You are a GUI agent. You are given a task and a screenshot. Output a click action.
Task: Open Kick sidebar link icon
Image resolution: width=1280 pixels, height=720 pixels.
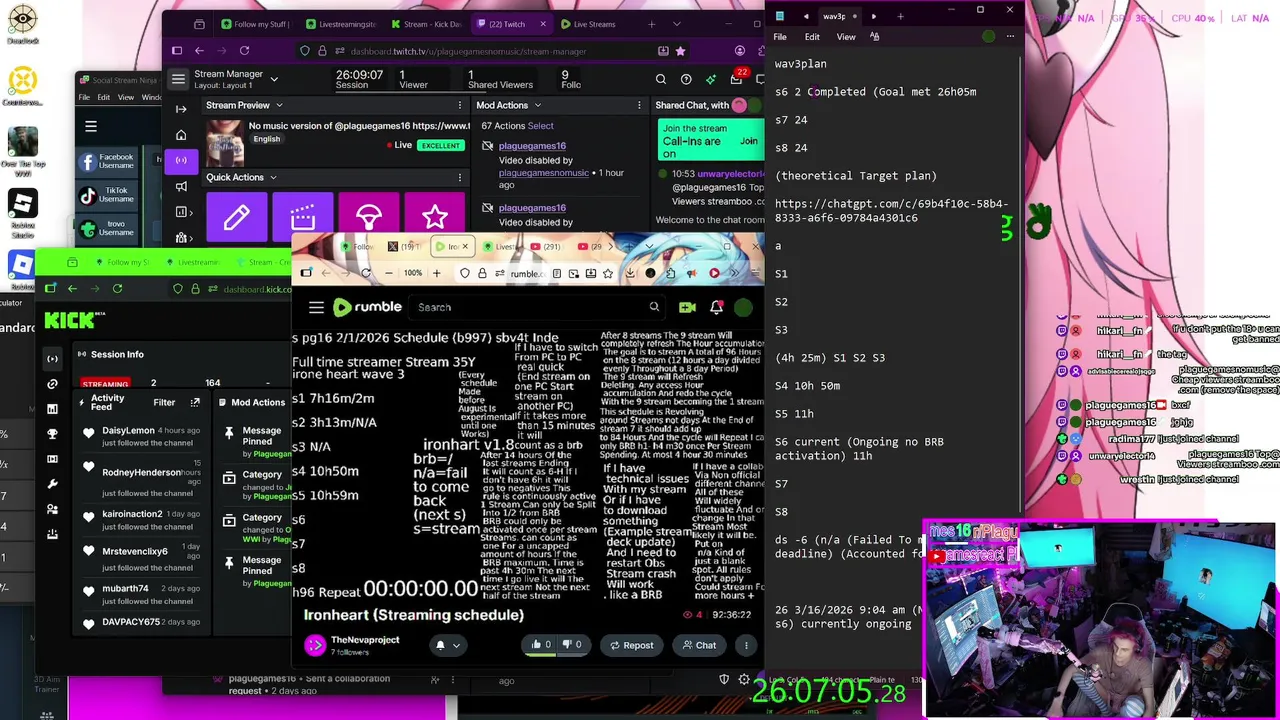52,384
